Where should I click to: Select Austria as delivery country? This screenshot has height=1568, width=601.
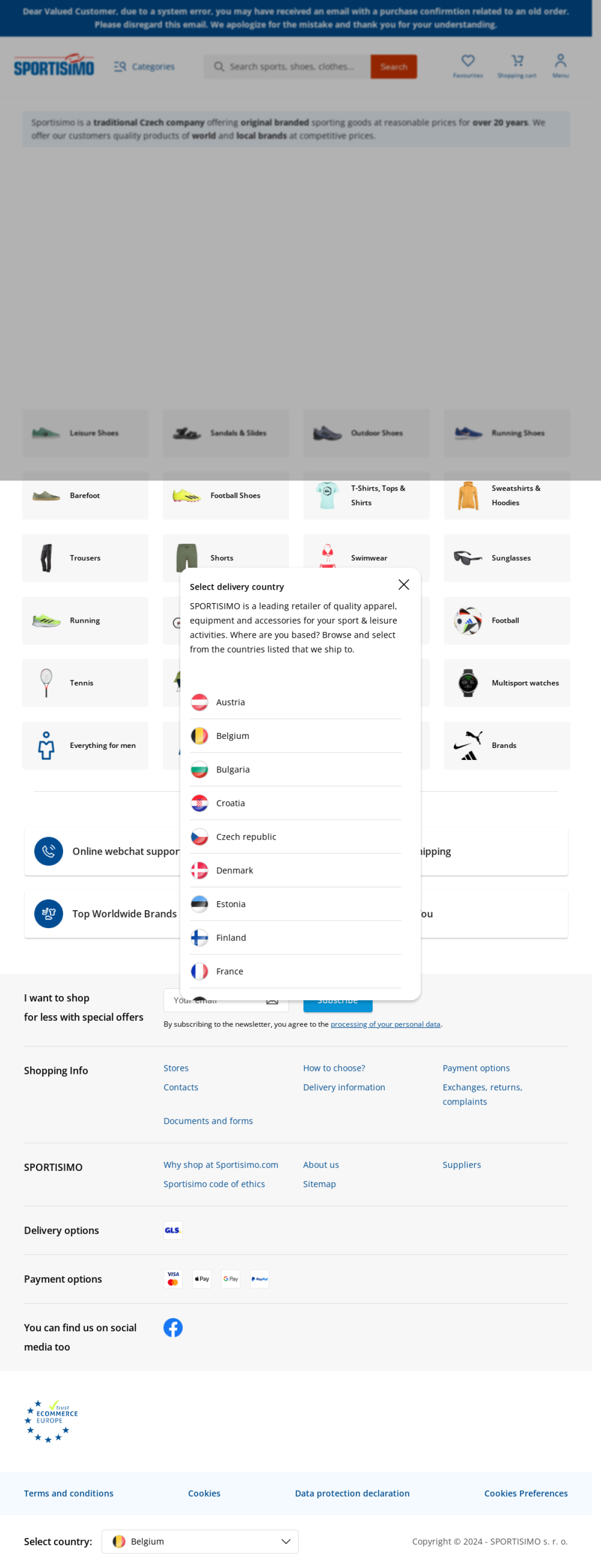click(x=295, y=702)
